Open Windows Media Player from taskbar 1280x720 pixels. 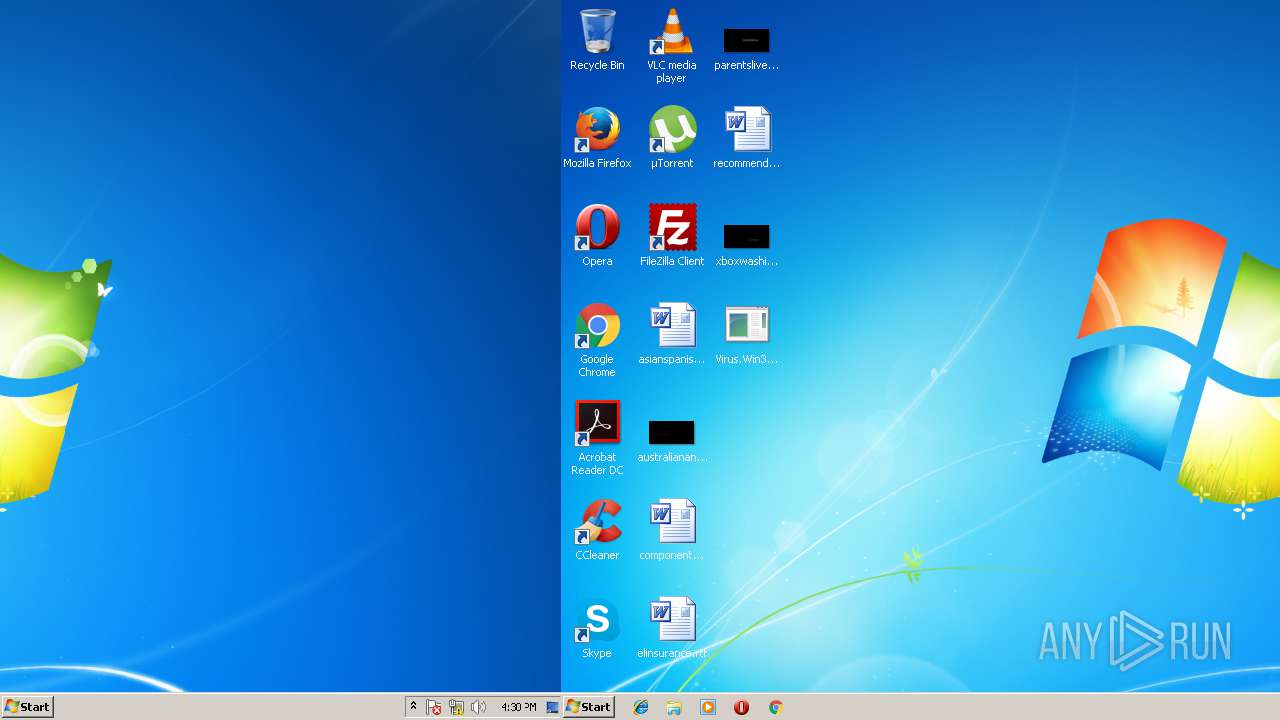coord(708,707)
